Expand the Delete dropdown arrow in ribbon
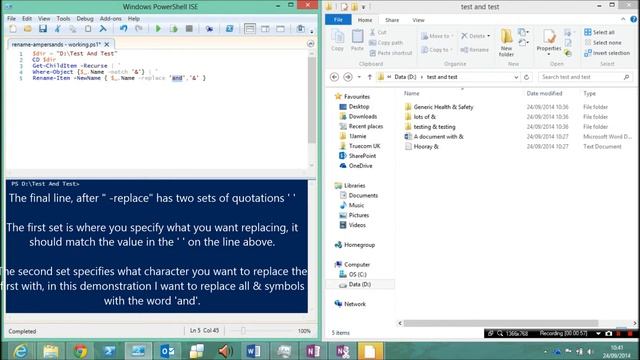Image resolution: width=640 pixels, height=360 pixels. point(489,36)
